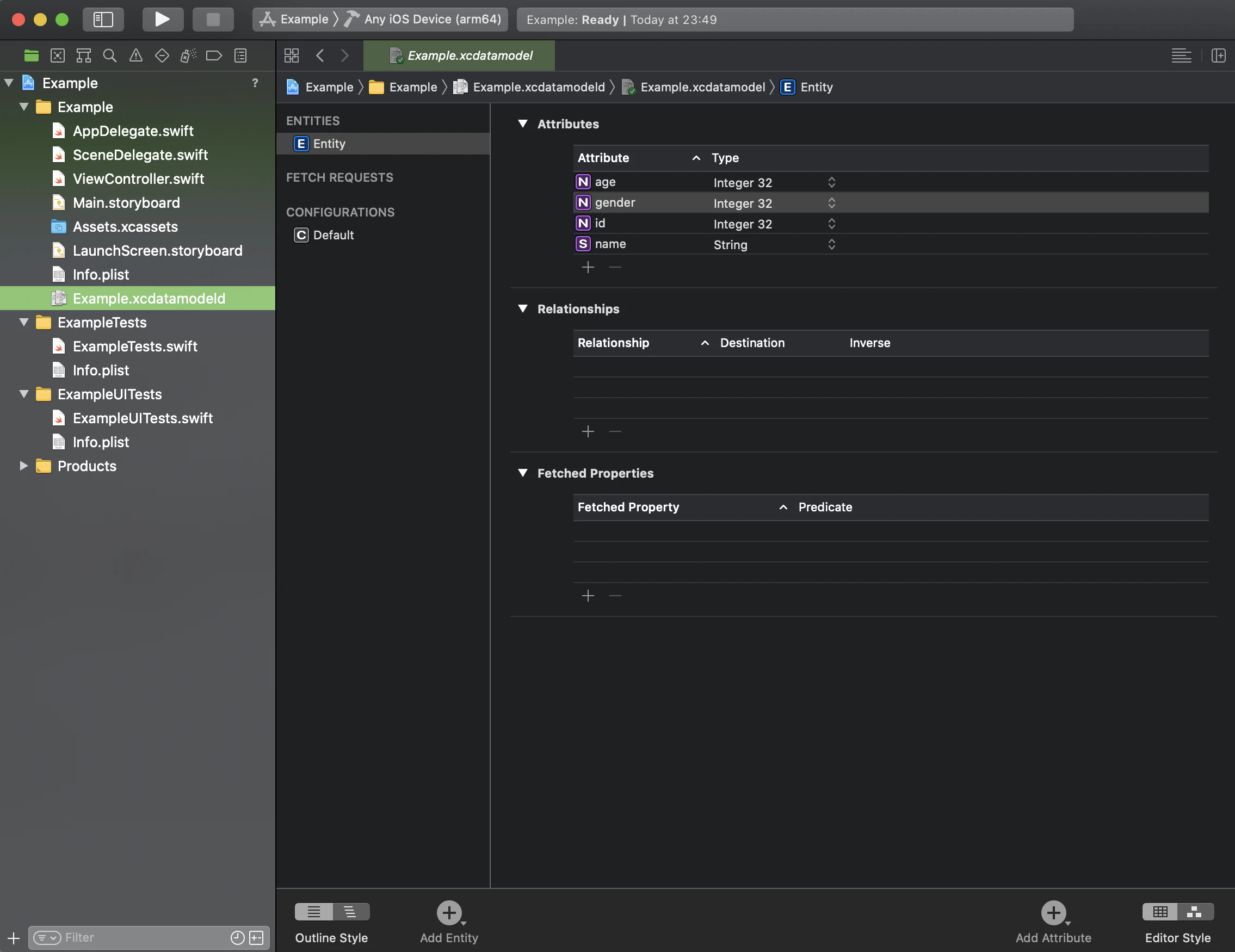Viewport: 1235px width, 952px height.
Task: Select the gender attribute row
Action: [891, 203]
